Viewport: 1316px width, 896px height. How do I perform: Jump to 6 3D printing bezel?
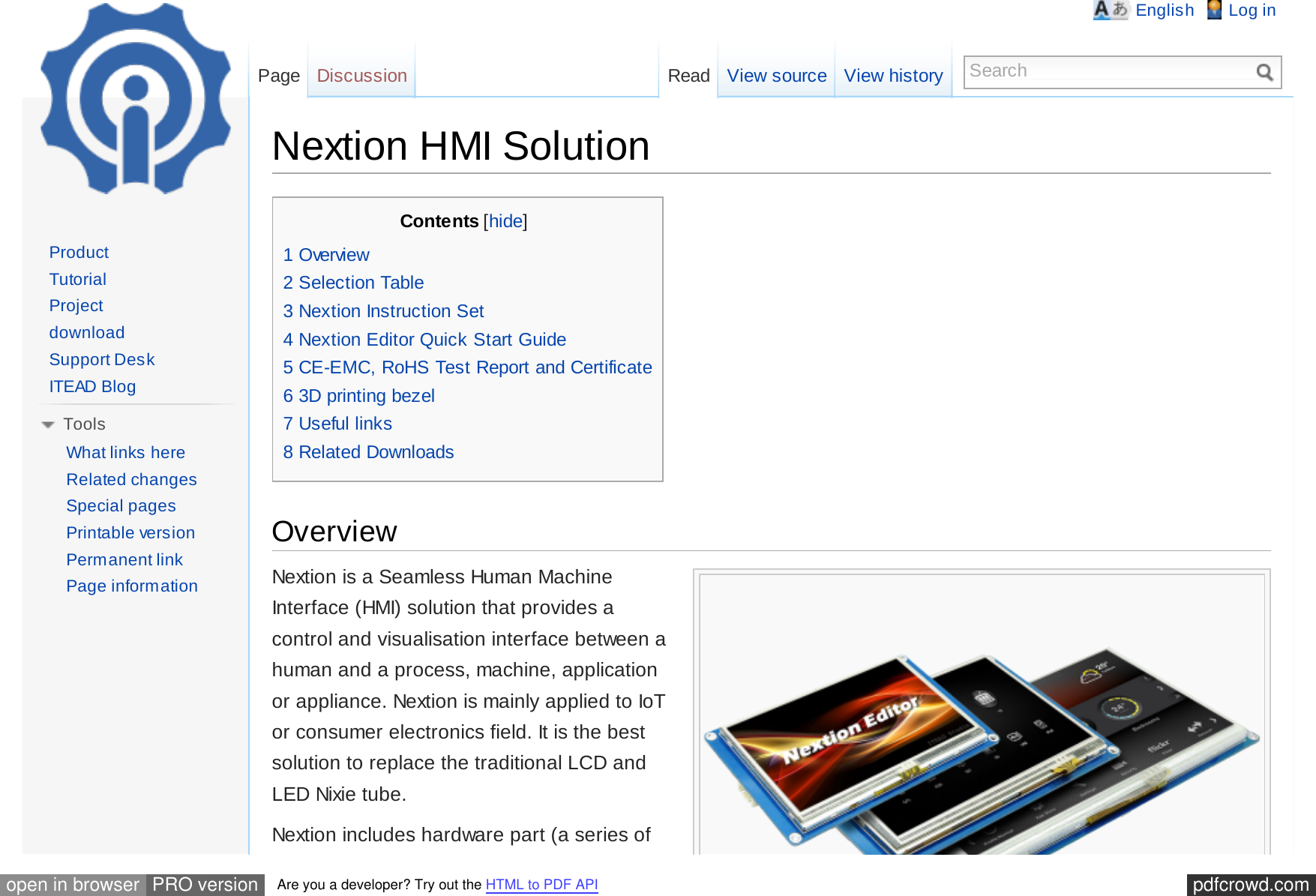tap(358, 396)
